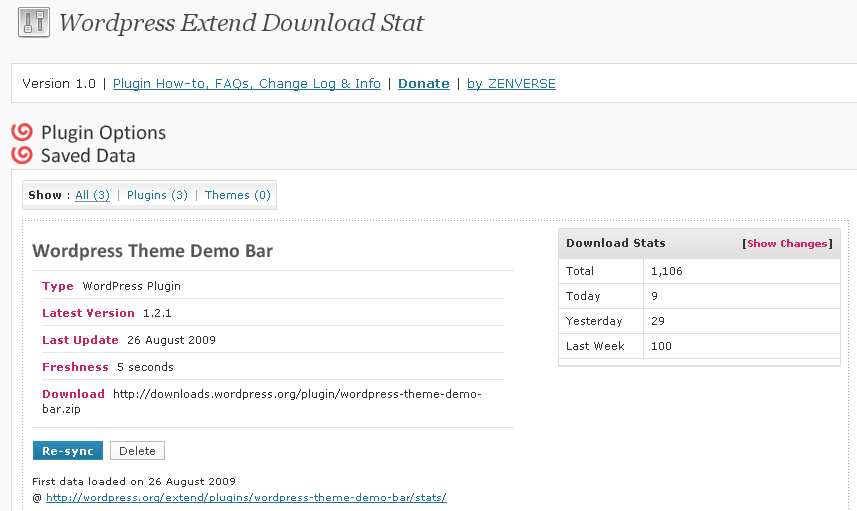Image resolution: width=857 pixels, height=511 pixels.
Task: Filter list by Plugins (3)
Action: click(157, 195)
